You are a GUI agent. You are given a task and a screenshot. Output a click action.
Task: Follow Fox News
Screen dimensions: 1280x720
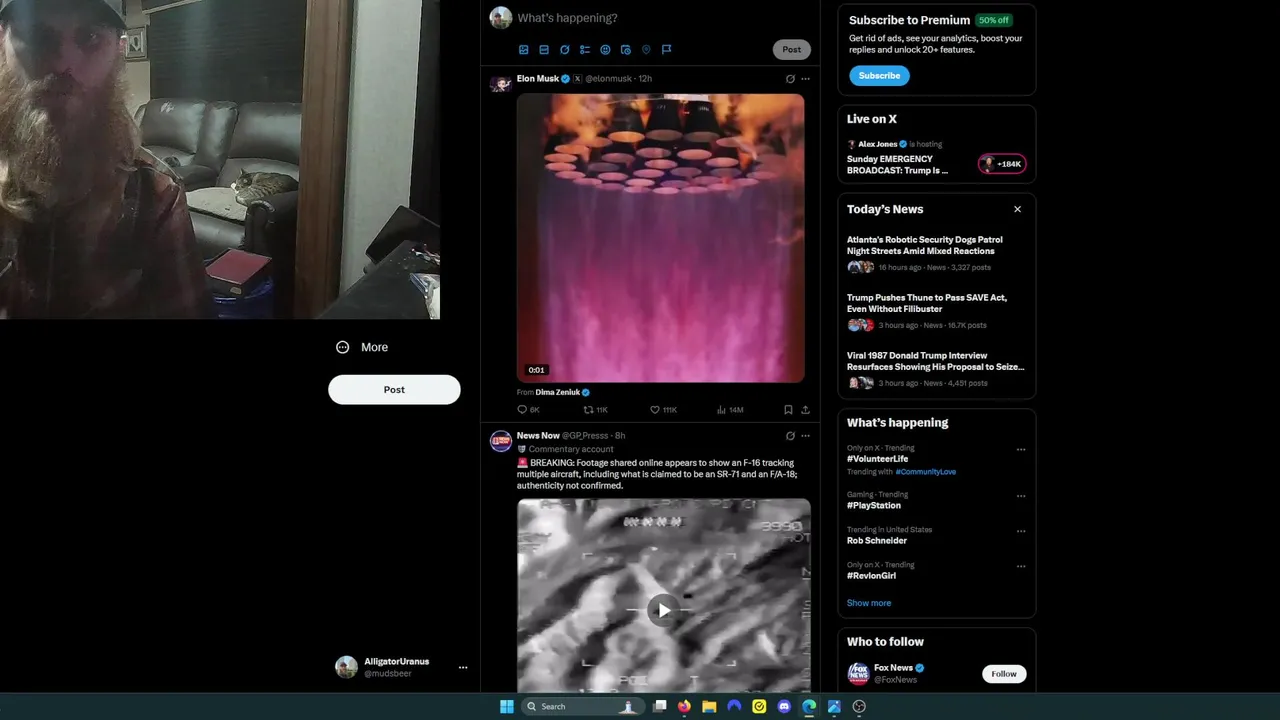pyautogui.click(x=1004, y=674)
